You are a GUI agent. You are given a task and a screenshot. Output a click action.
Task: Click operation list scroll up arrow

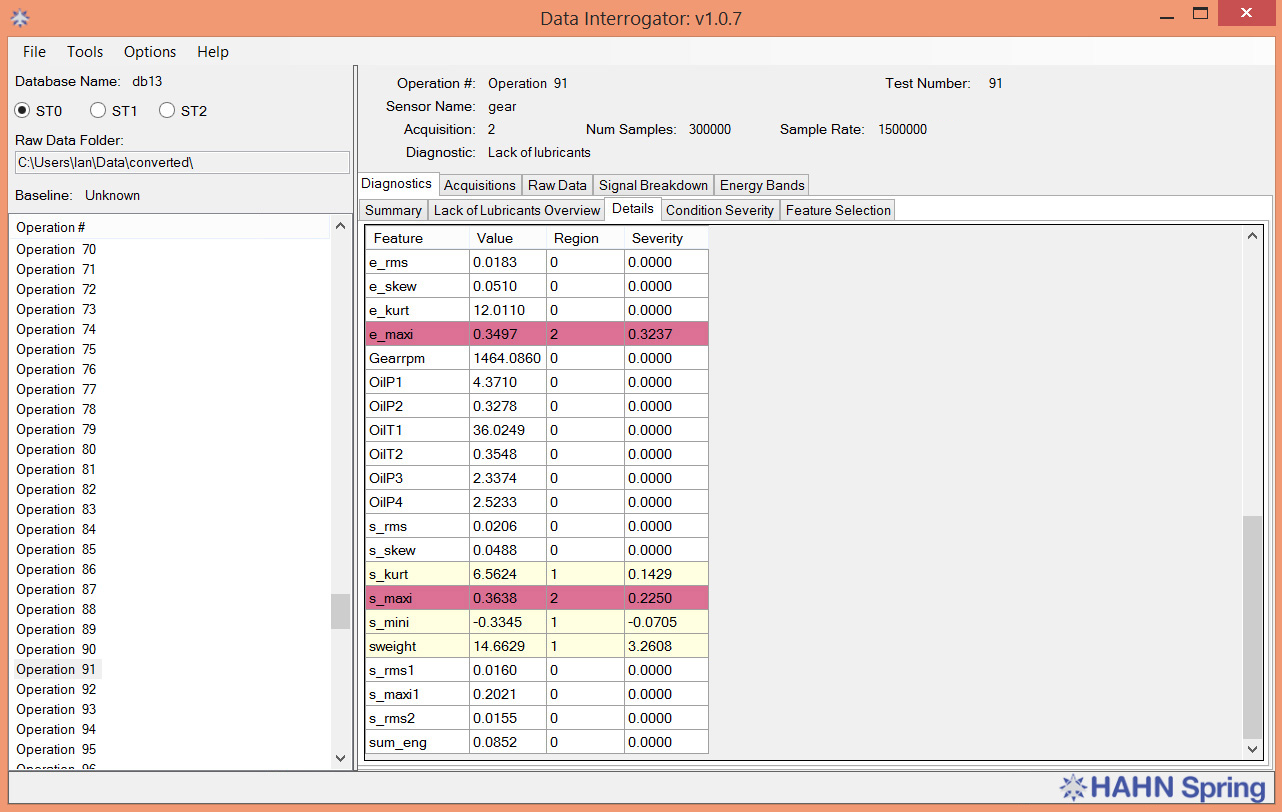tap(340, 225)
